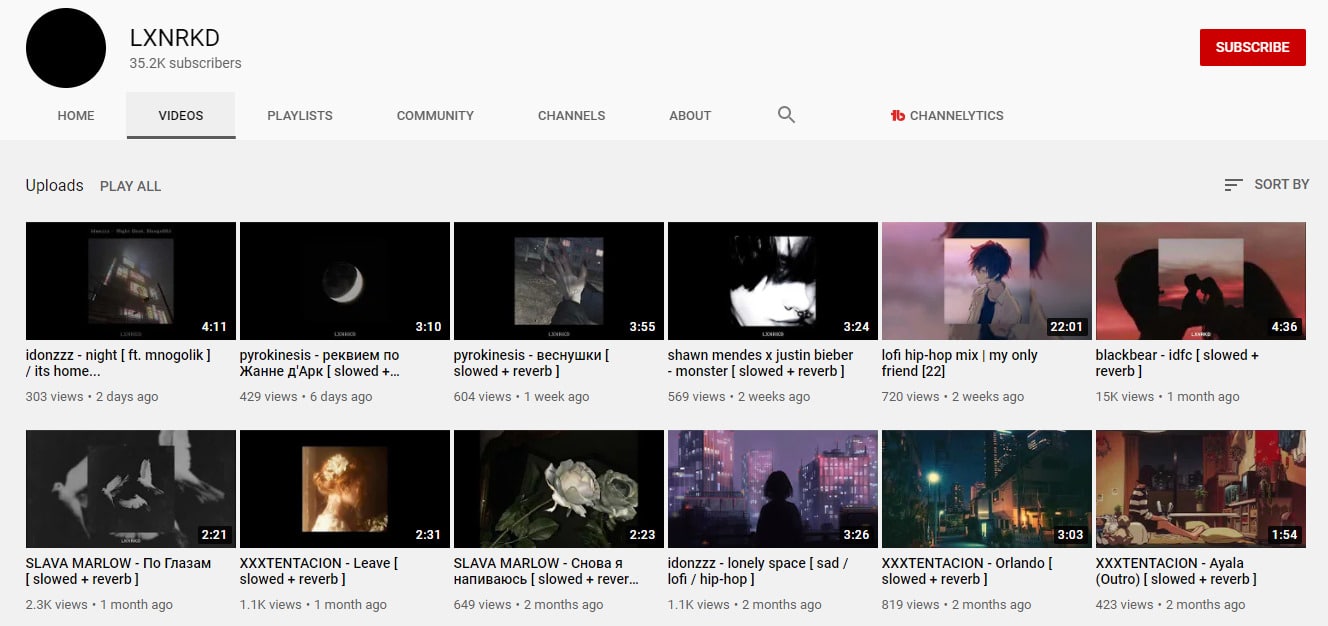1328x626 pixels.
Task: Switch to the About tab
Action: [690, 115]
